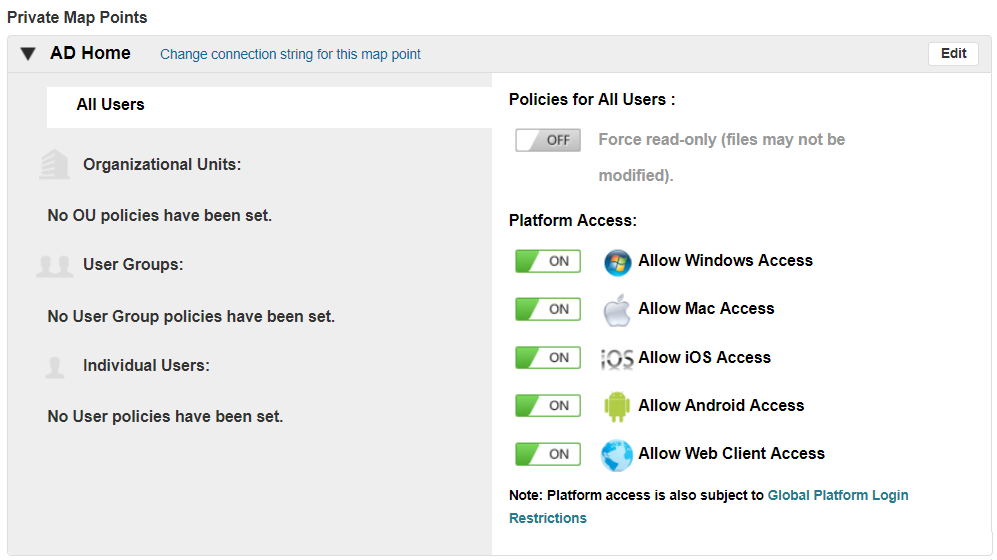
Task: Toggle Allow Android Access off
Action: click(548, 405)
